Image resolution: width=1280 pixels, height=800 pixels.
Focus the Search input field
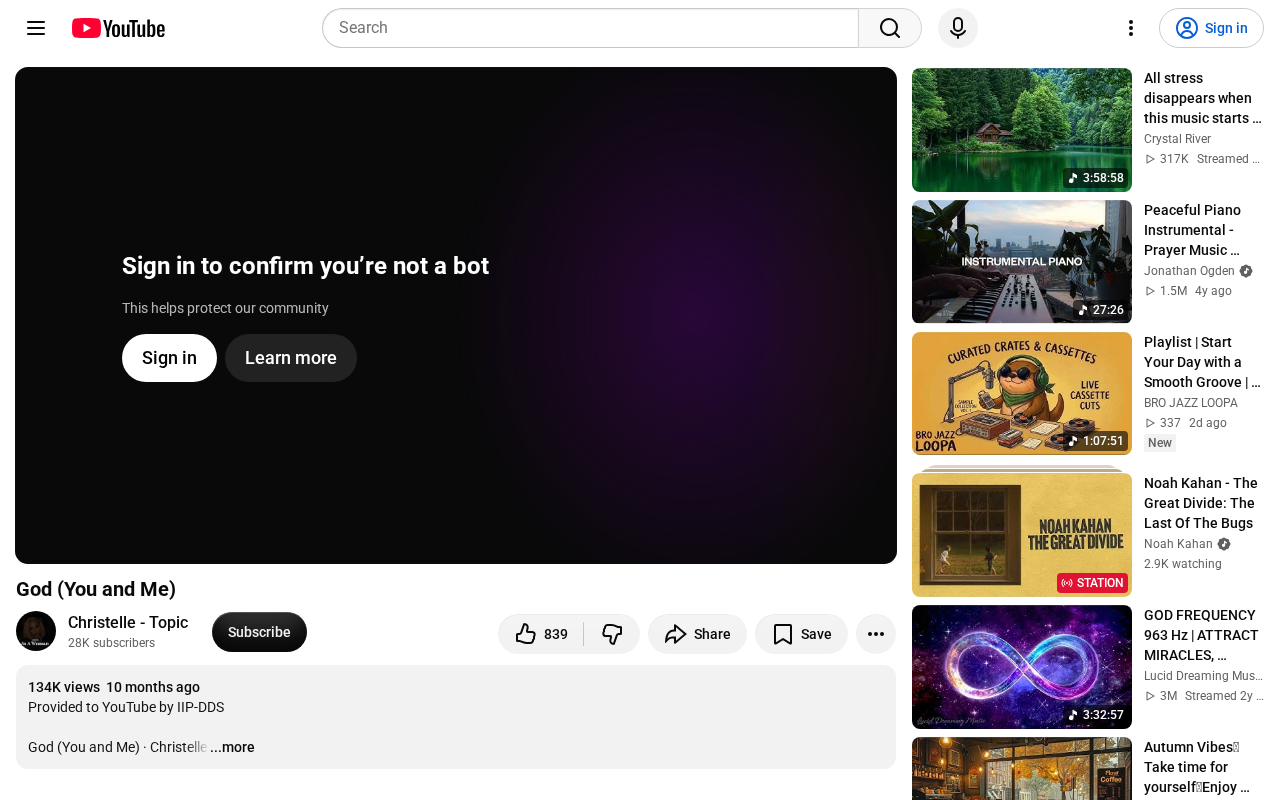pyautogui.click(x=590, y=28)
